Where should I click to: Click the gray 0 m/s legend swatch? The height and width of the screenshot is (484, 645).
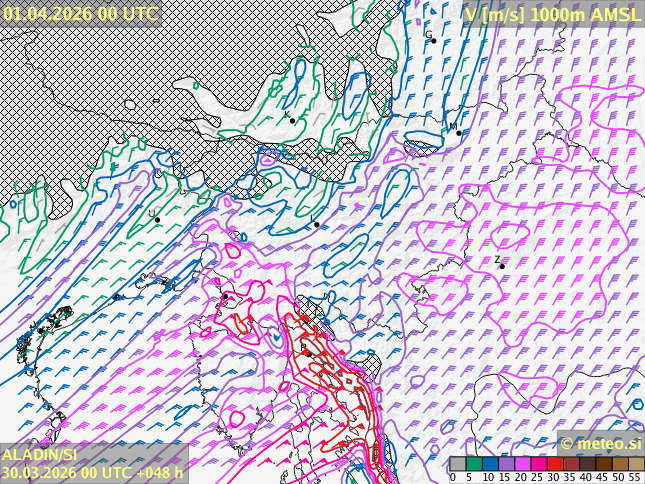click(458, 464)
